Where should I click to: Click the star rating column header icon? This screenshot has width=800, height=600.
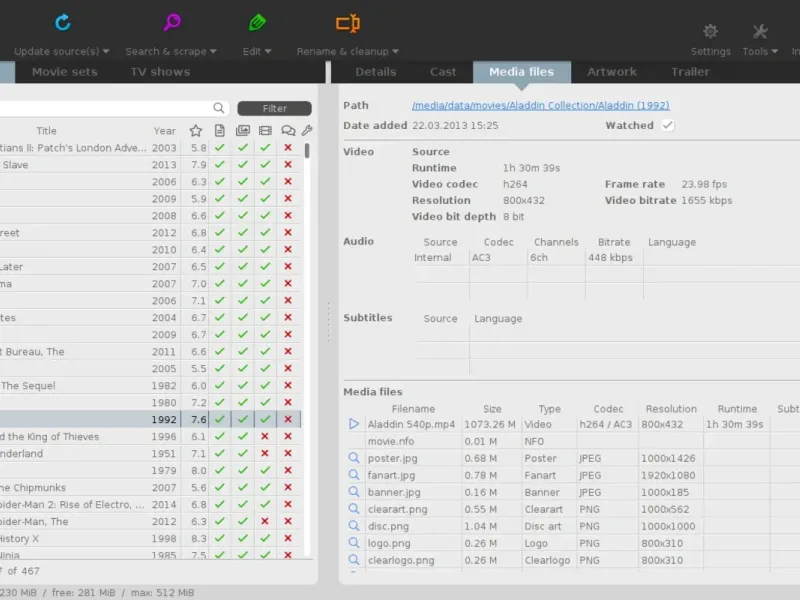[195, 131]
